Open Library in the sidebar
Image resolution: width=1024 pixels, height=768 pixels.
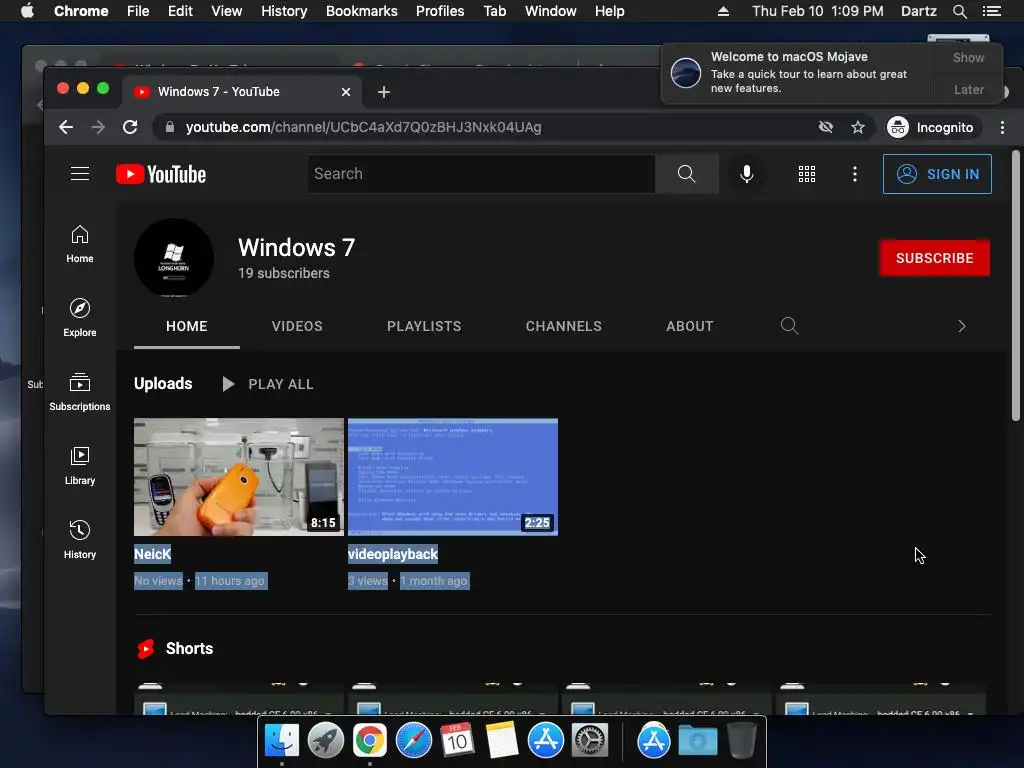point(80,466)
